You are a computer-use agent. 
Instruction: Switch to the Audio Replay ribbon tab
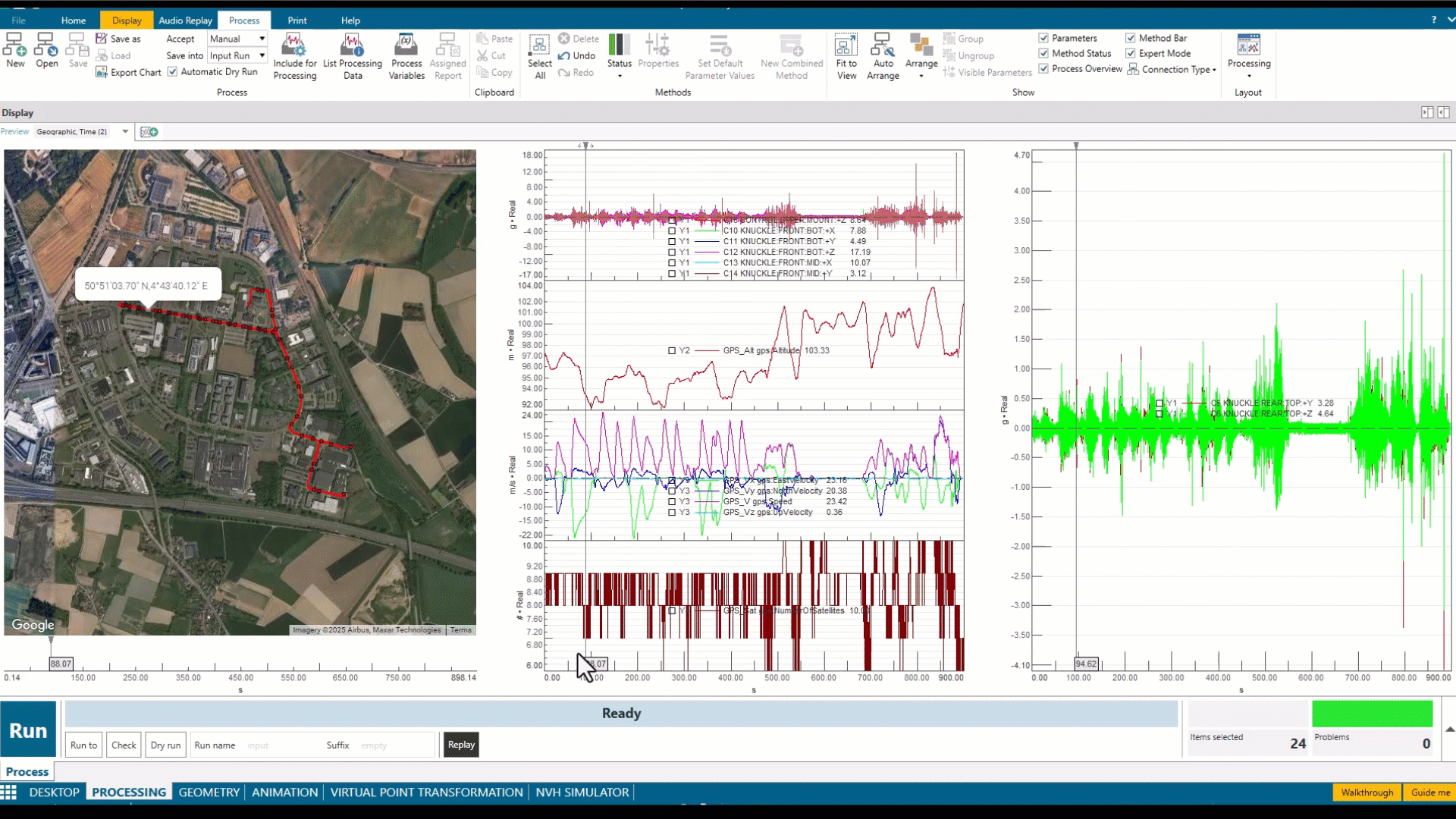click(x=185, y=20)
